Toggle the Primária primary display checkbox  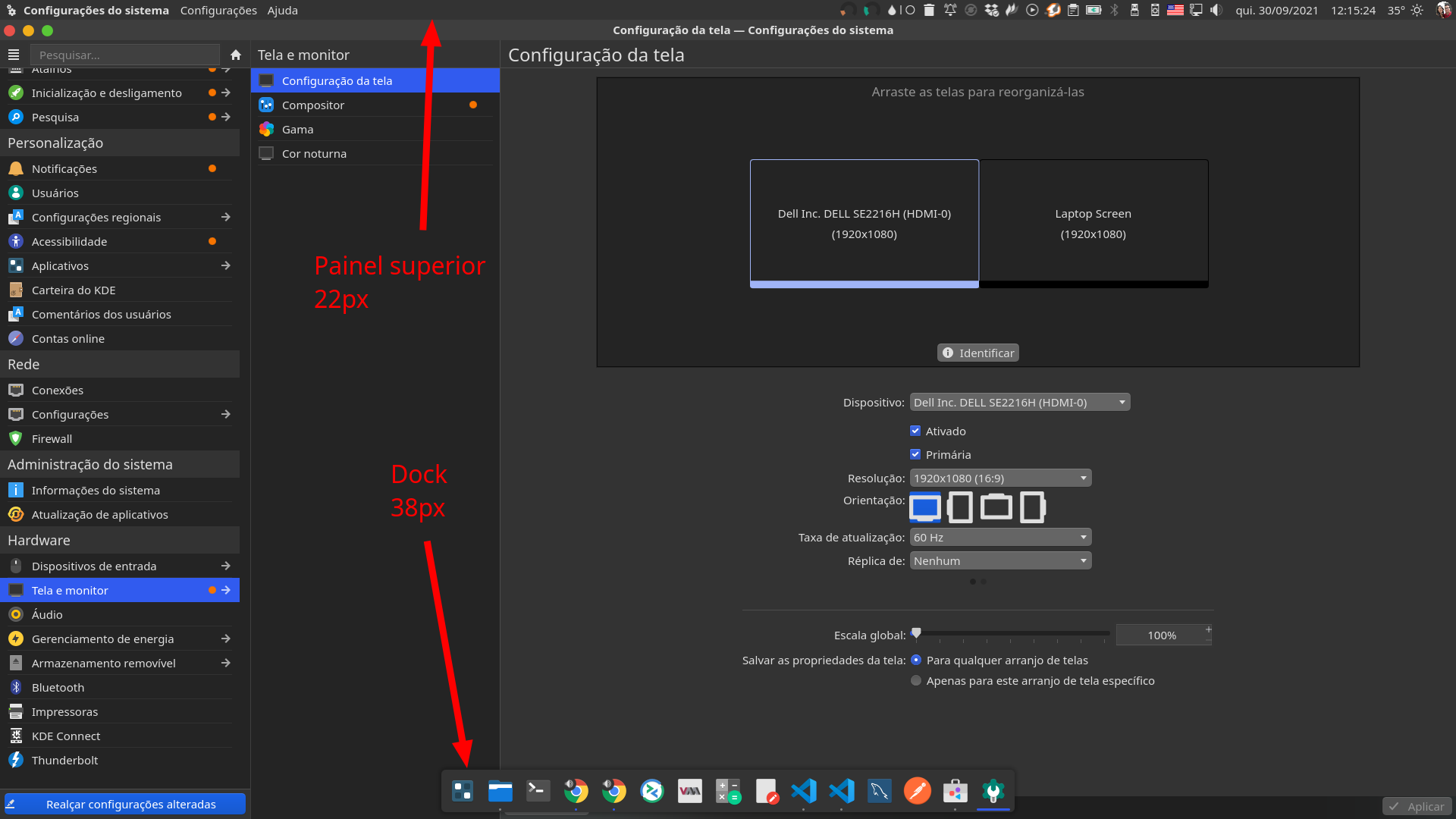click(915, 454)
